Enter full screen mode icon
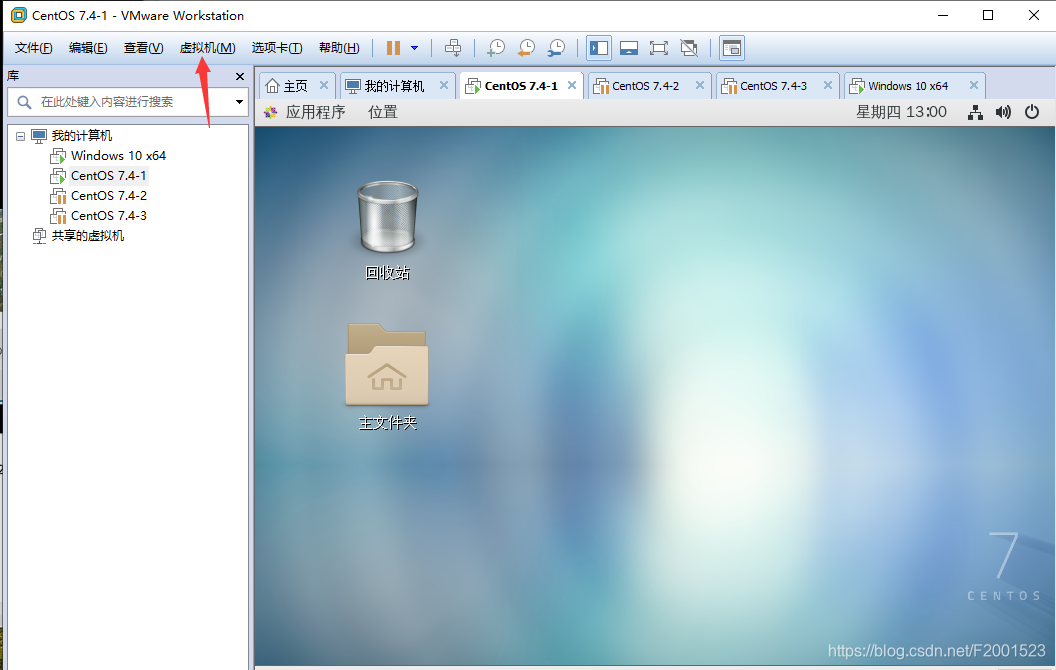The image size is (1056, 670). tap(659, 48)
